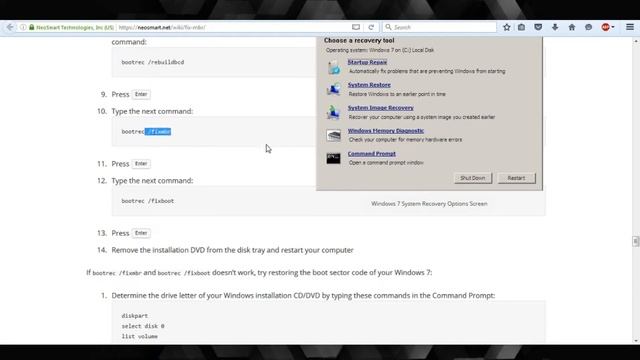The image size is (640, 360).
Task: Click 'Choose a recovery tool' heading
Action: tap(359, 40)
